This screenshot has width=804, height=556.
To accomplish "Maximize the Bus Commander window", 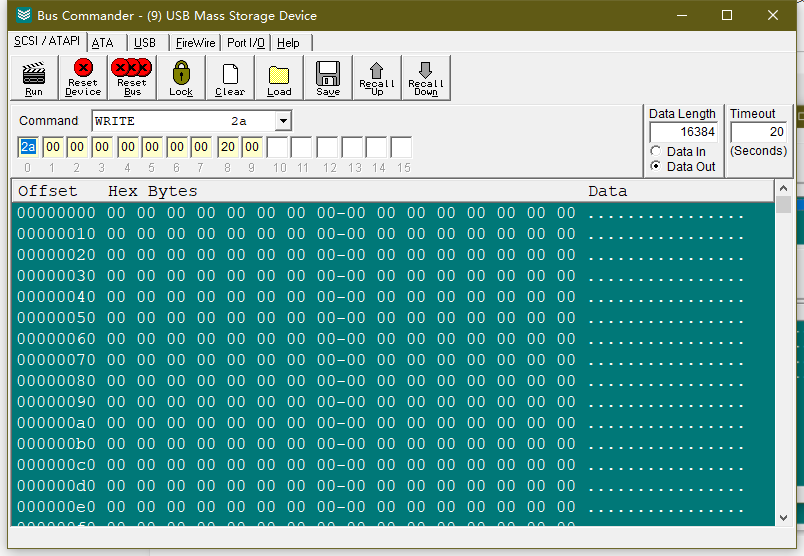I will pyautogui.click(x=727, y=15).
